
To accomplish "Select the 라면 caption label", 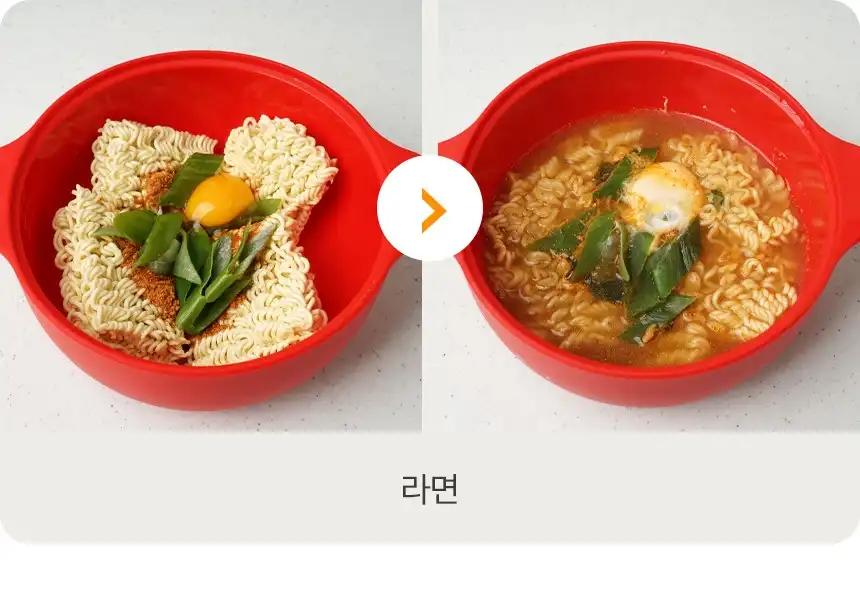I will coord(429,490).
